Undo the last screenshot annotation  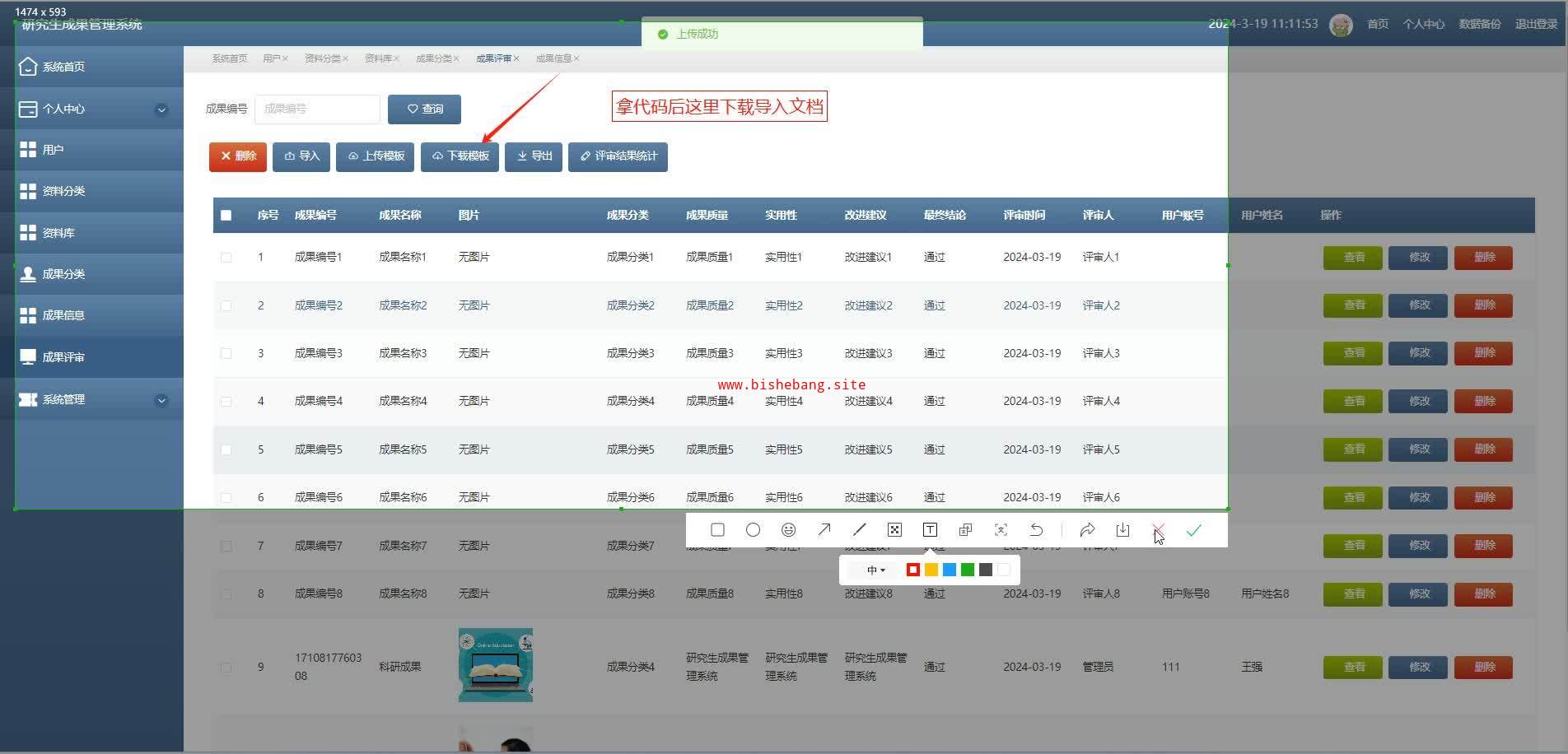point(1036,530)
